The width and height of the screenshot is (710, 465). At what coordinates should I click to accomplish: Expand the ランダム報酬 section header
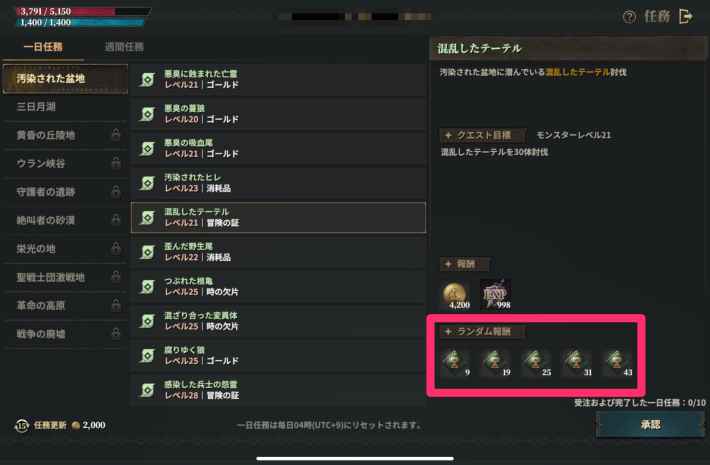(x=482, y=331)
